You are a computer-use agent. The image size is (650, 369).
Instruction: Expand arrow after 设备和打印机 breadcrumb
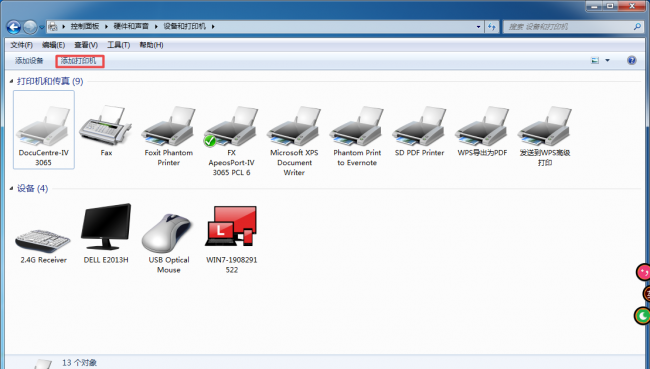[x=213, y=27]
